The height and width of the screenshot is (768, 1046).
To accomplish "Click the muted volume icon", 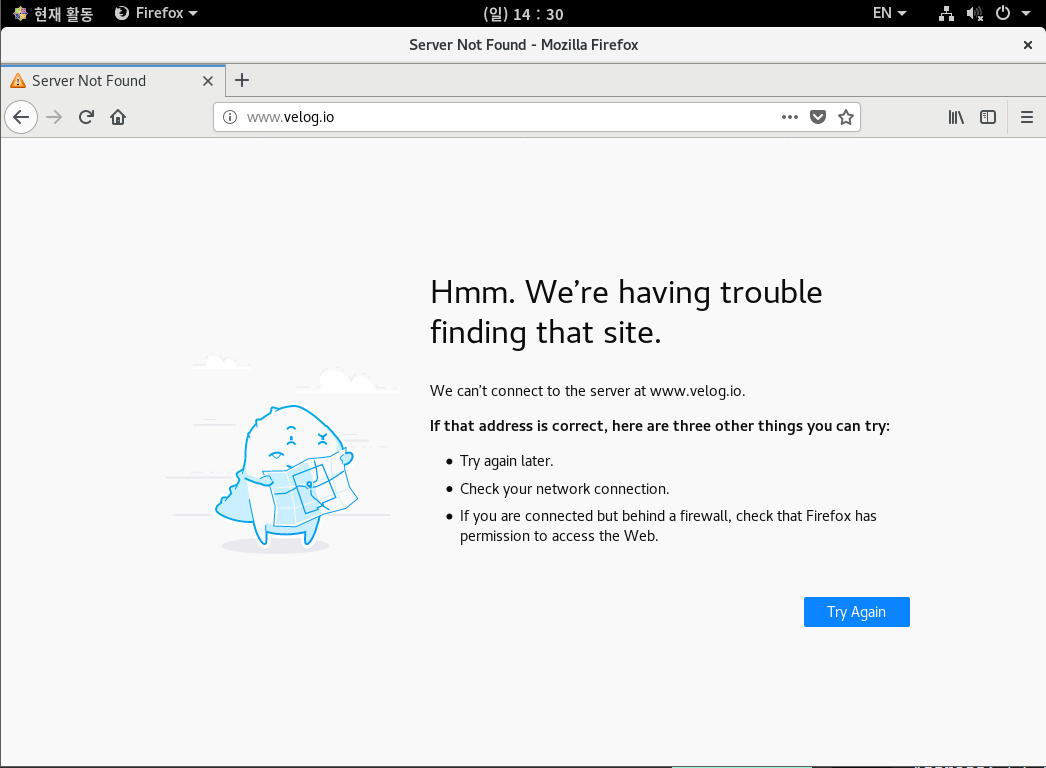I will pyautogui.click(x=975, y=13).
